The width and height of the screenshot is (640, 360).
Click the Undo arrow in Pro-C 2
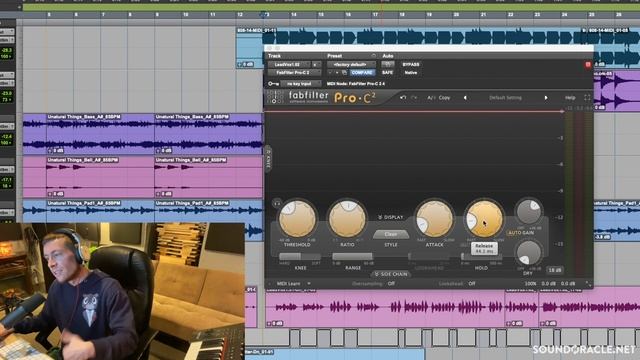pyautogui.click(x=403, y=98)
